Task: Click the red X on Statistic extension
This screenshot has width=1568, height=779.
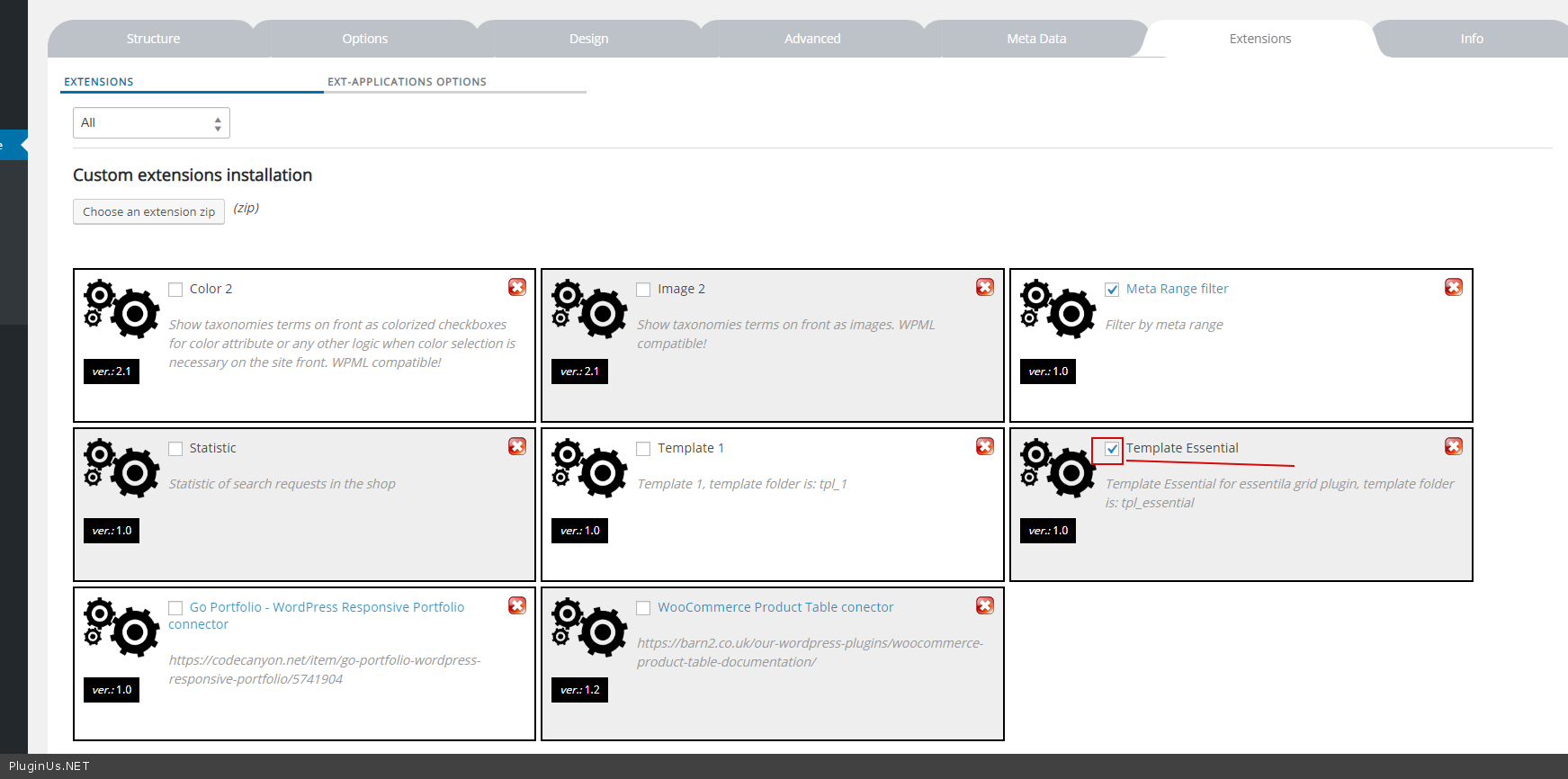Action: click(x=517, y=446)
